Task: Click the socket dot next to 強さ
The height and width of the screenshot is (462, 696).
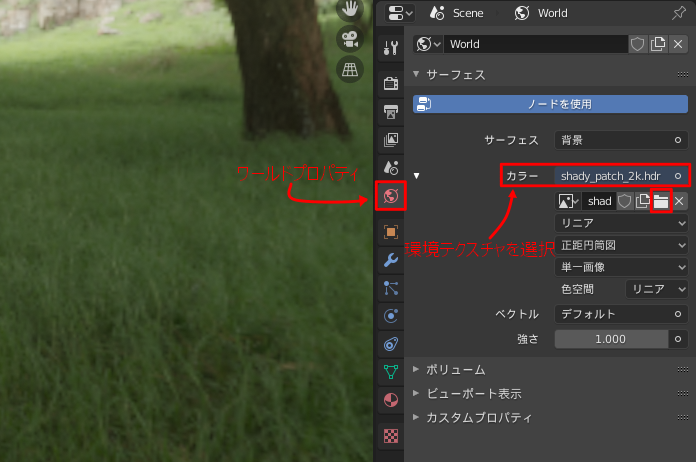Action: [678, 339]
